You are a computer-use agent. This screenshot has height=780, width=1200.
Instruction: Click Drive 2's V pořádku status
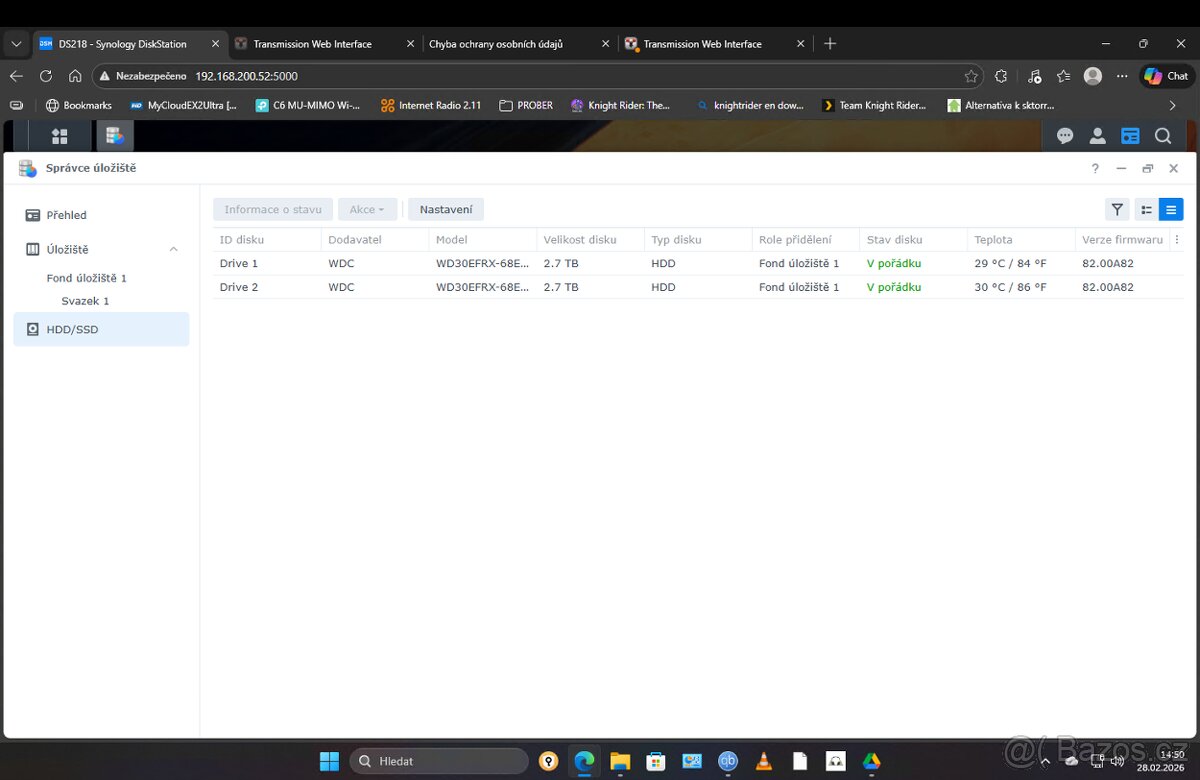pyautogui.click(x=894, y=287)
